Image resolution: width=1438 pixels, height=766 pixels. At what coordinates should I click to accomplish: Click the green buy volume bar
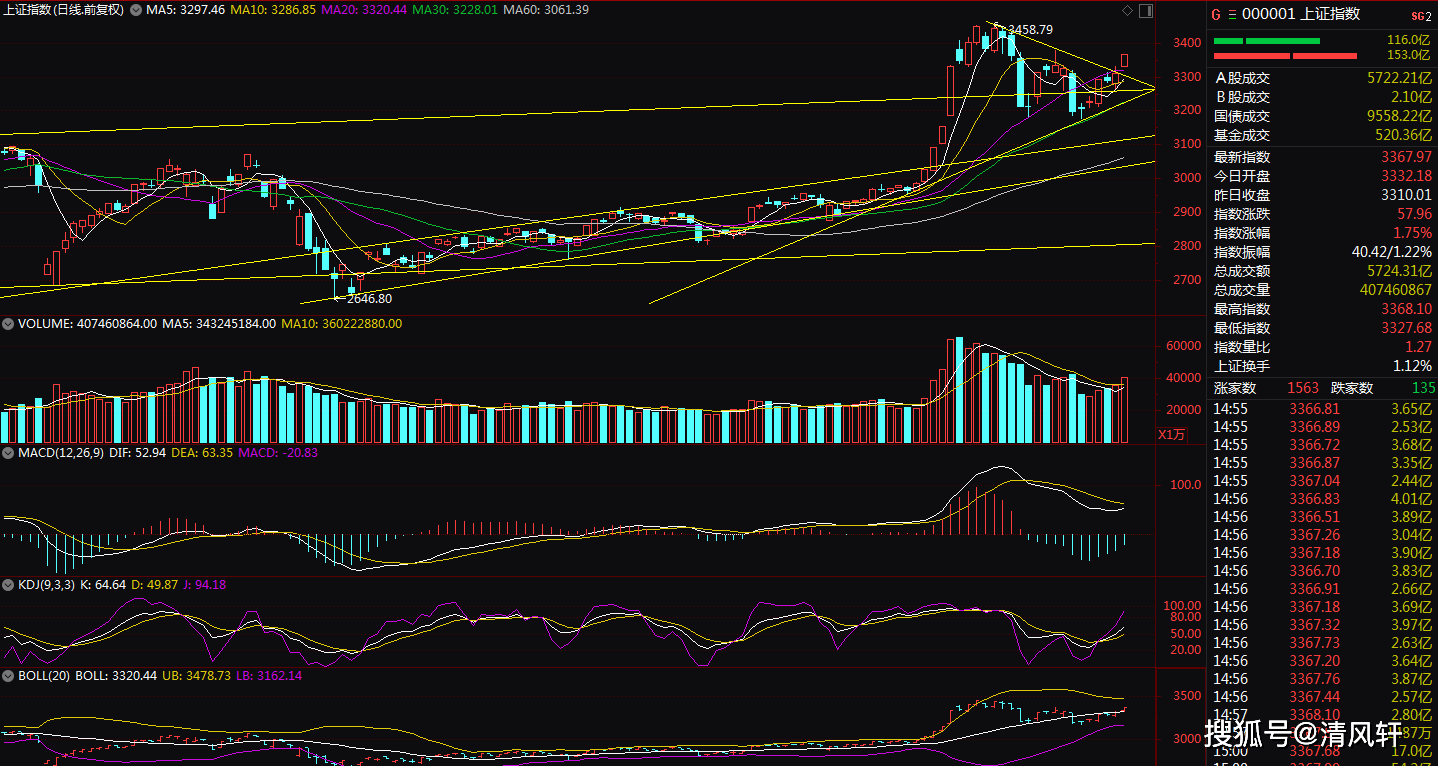[x=1266, y=41]
